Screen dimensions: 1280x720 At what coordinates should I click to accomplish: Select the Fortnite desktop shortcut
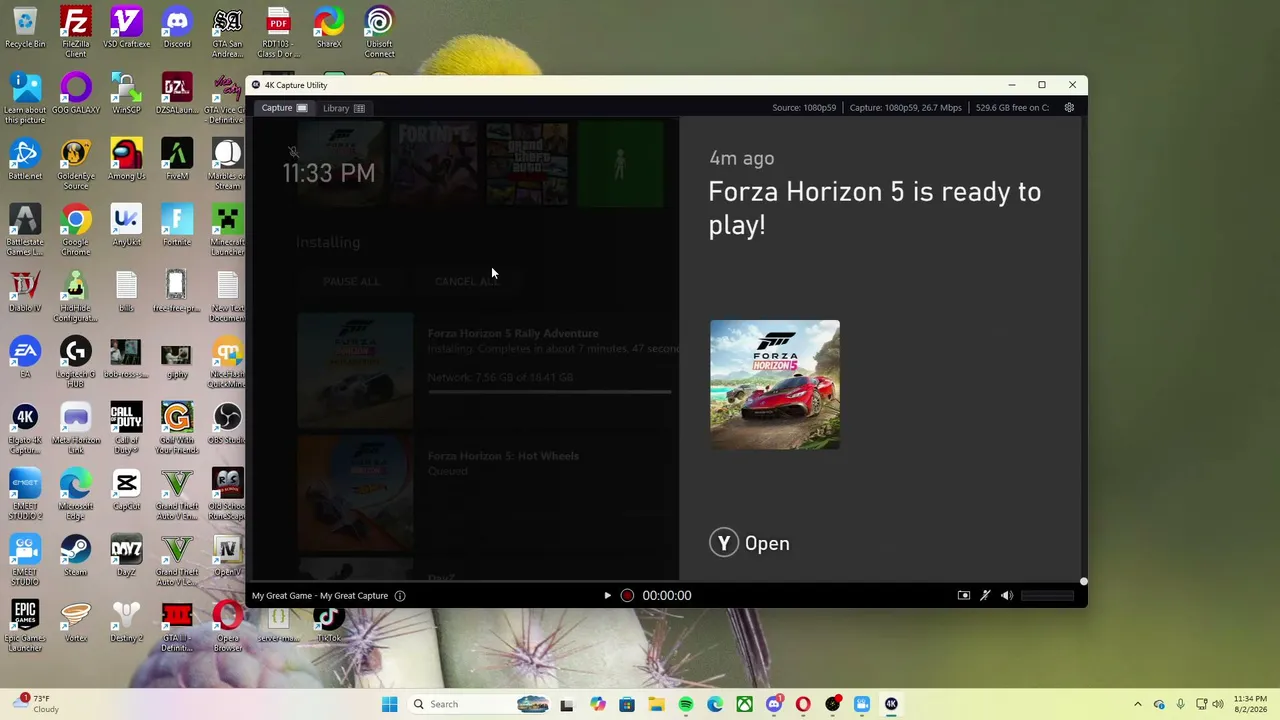[x=177, y=226]
